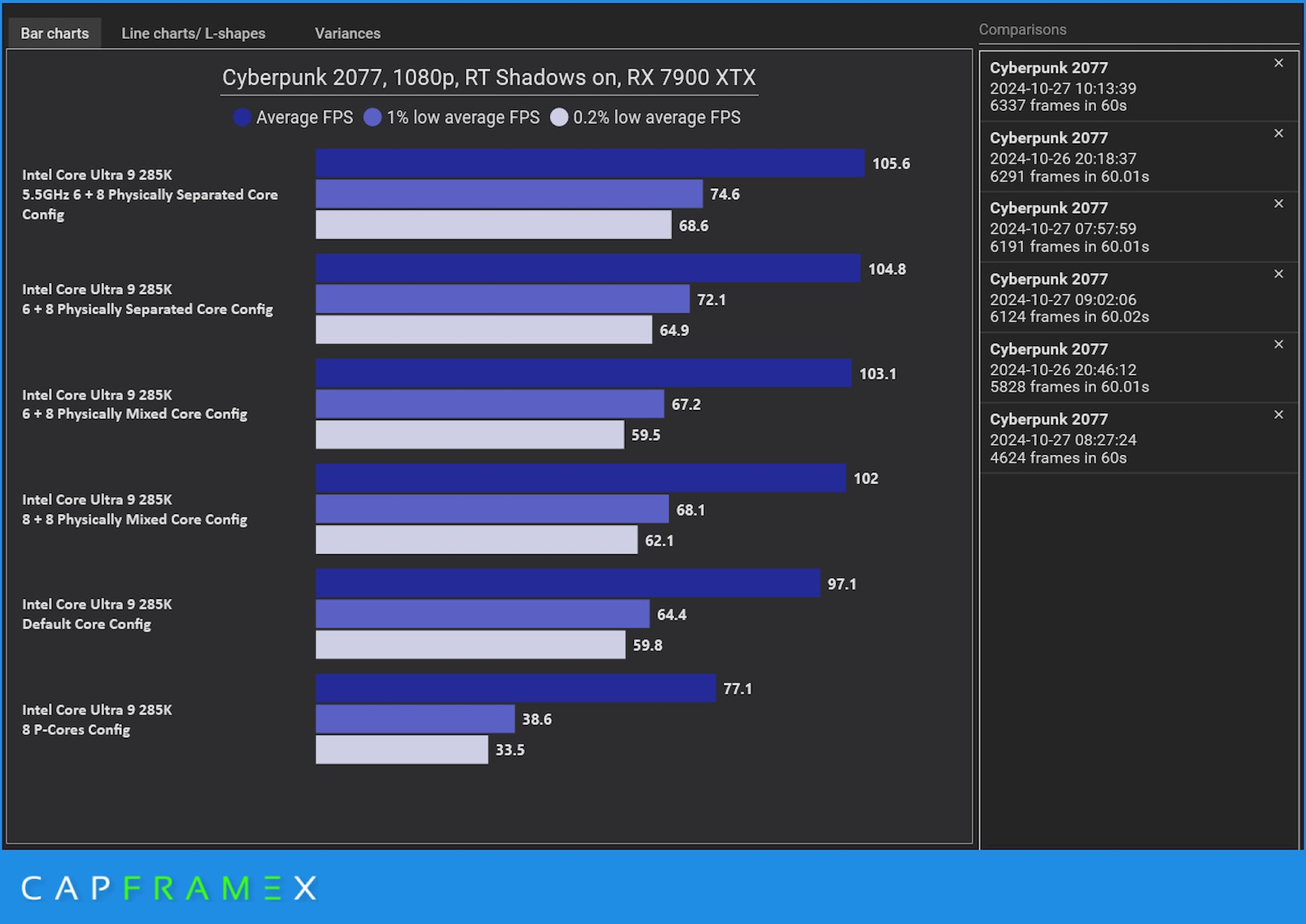This screenshot has width=1306, height=924.
Task: Click the Comparisons panel heading
Action: click(1022, 29)
